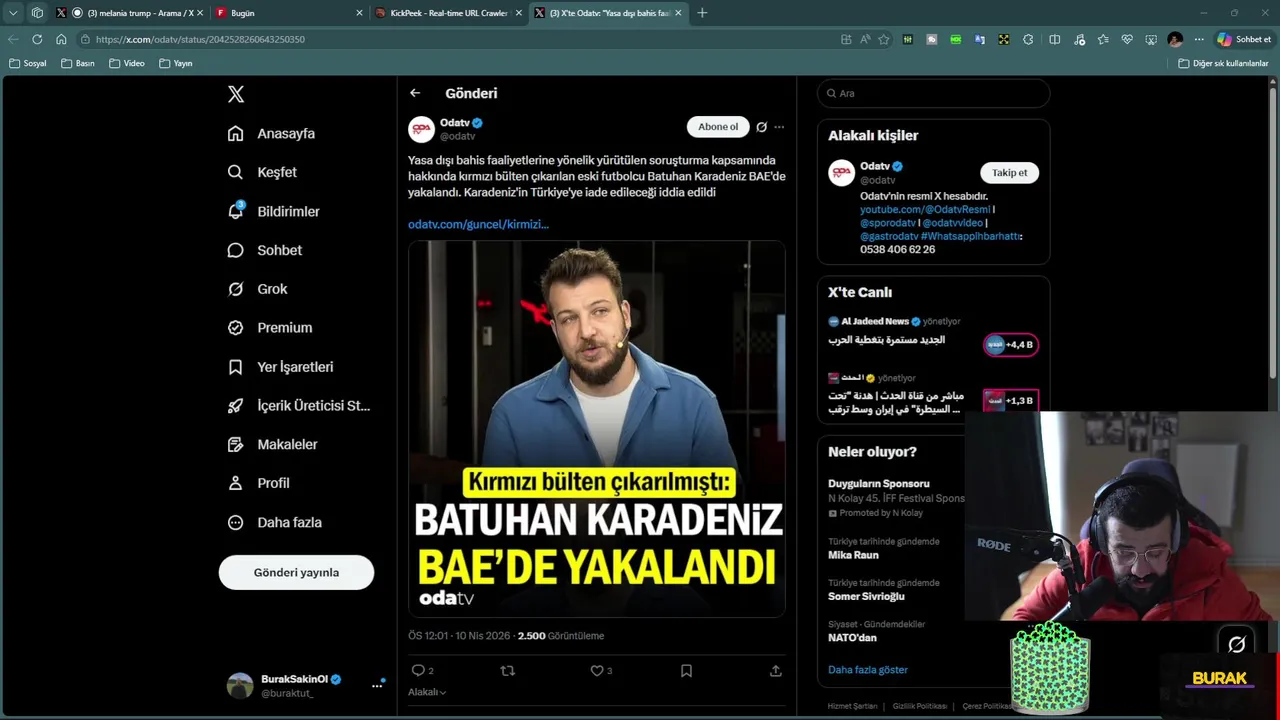Open Grok from the sidebar
Viewport: 1280px width, 720px height.
pyautogui.click(x=257, y=289)
